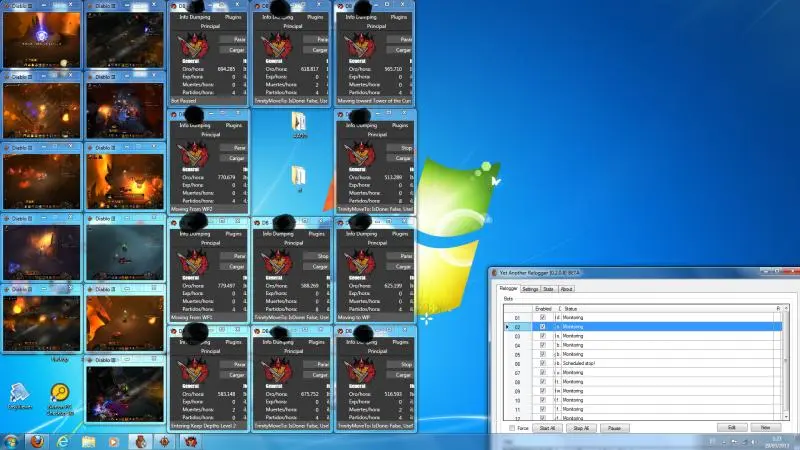Screen dimensions: 800x450
Task: Launch Internet Explorer from the taskbar
Action: [x=63, y=441]
